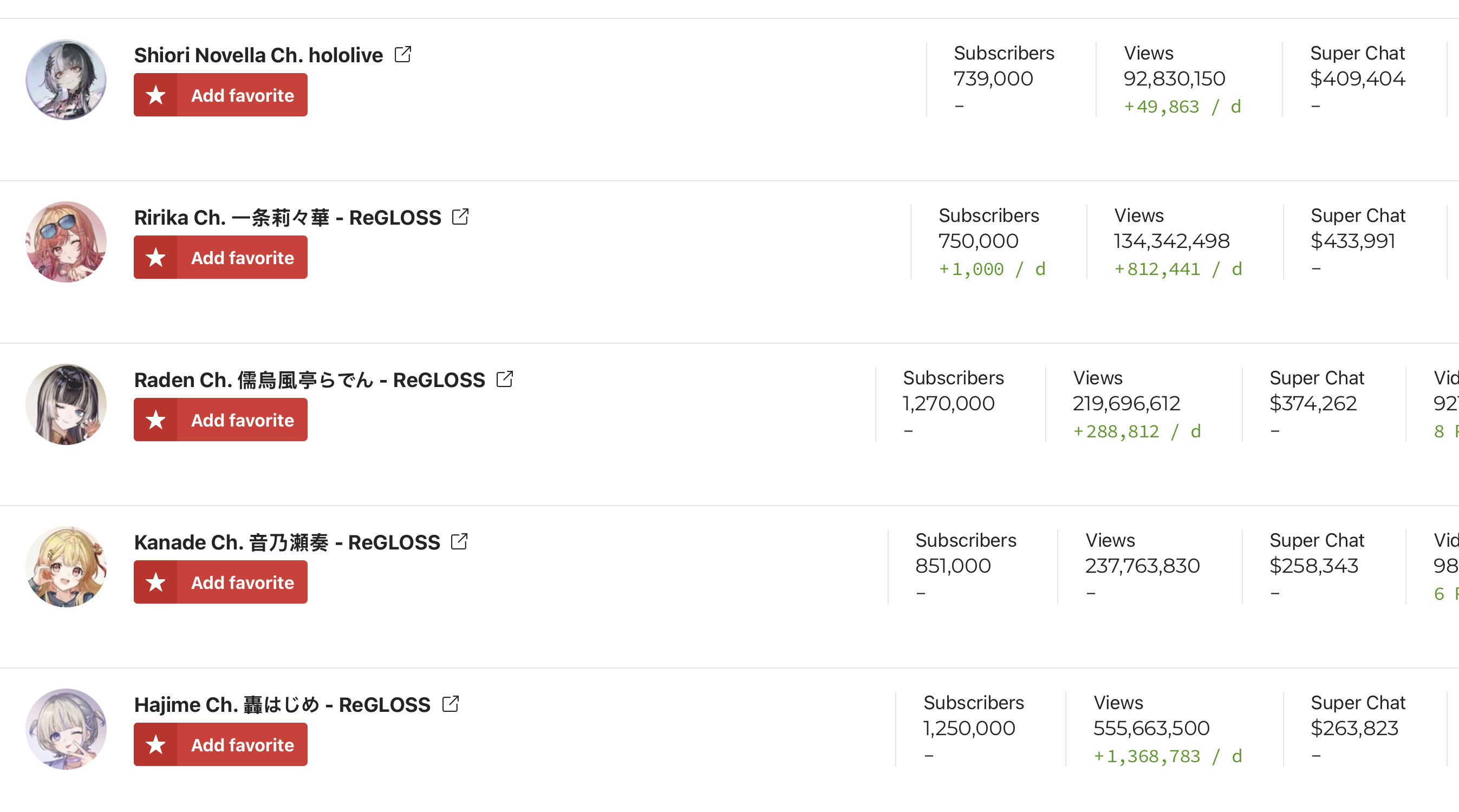
Task: Add Kanade Ch. to favorites
Action: [220, 582]
